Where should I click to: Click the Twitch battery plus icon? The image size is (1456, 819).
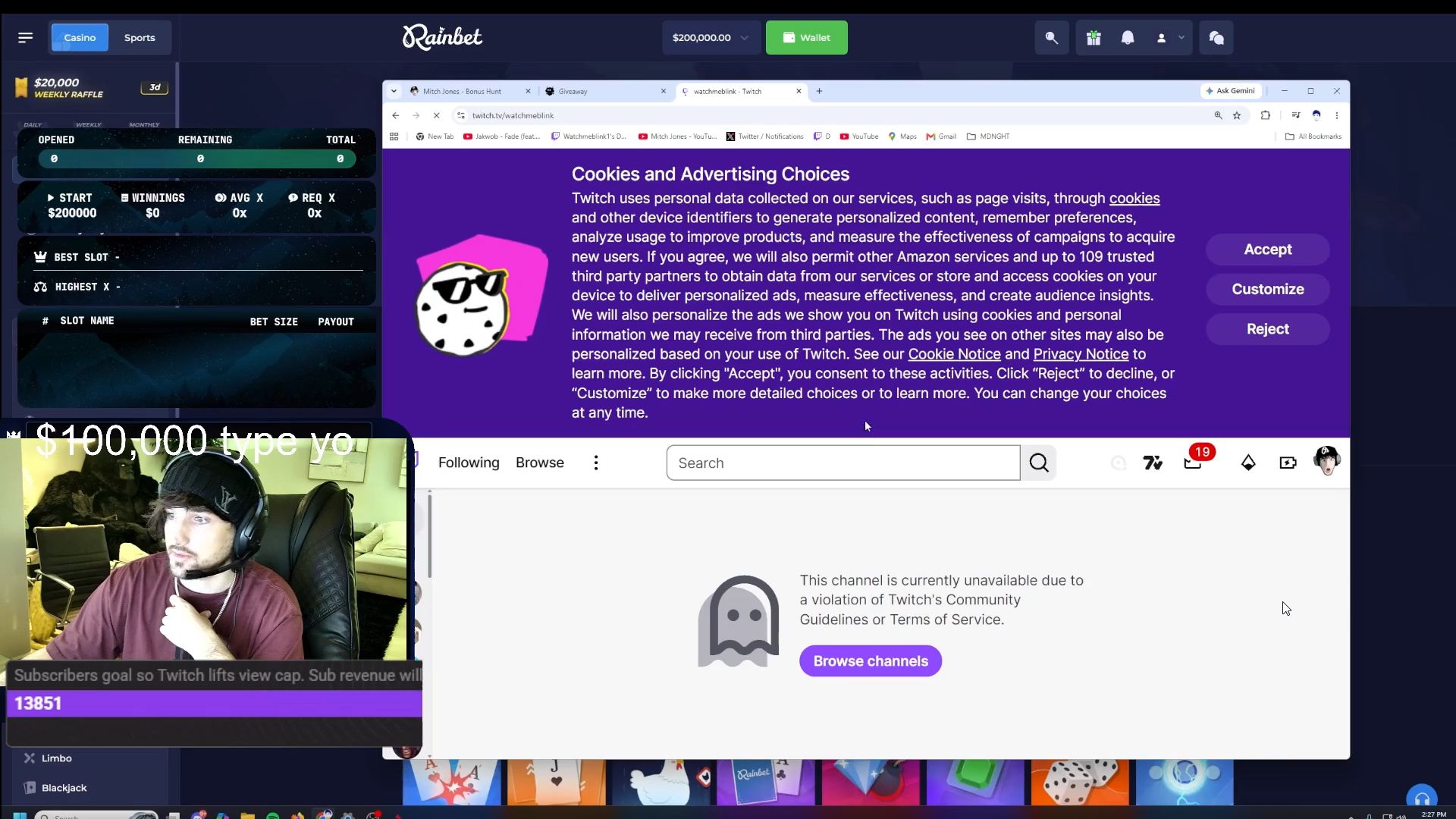1288,463
